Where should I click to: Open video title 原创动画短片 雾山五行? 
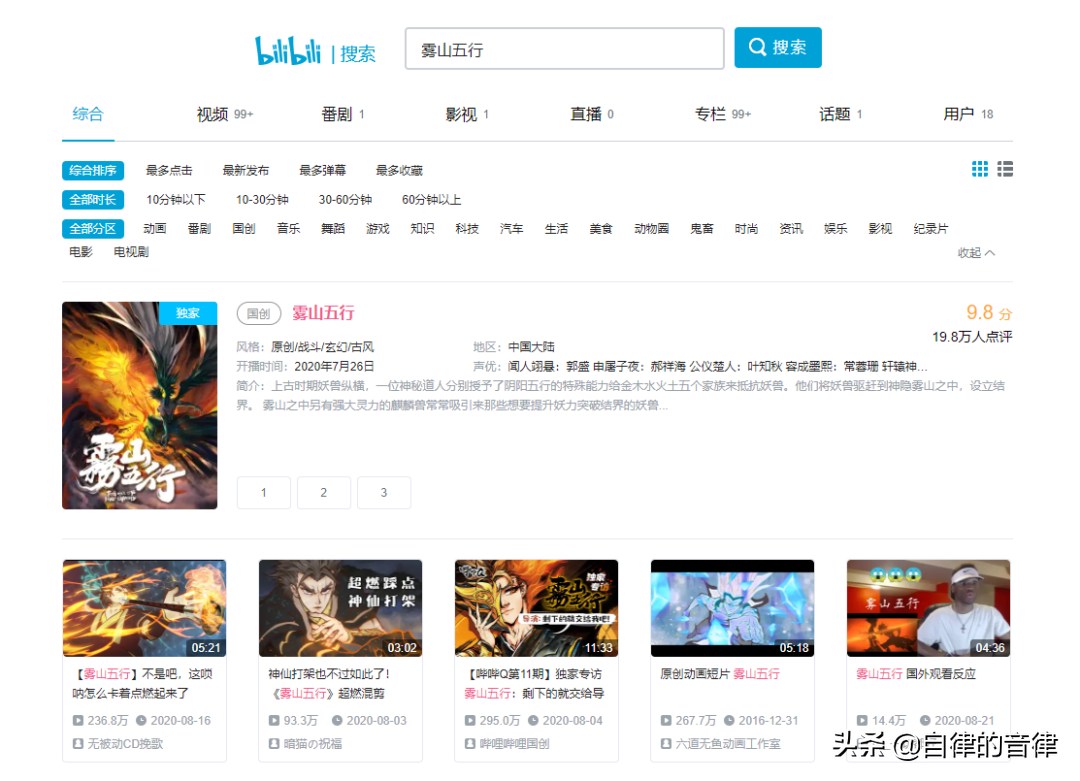tap(720, 674)
